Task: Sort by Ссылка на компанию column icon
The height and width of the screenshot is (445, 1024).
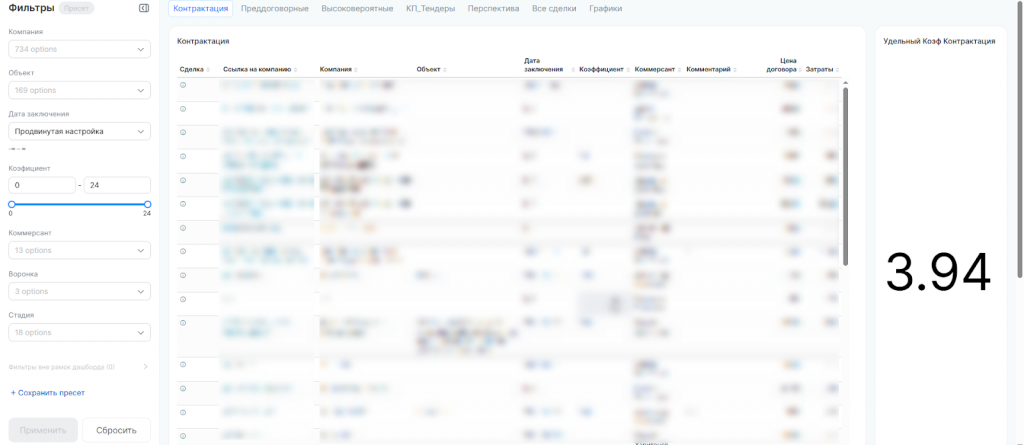Action: (x=296, y=70)
